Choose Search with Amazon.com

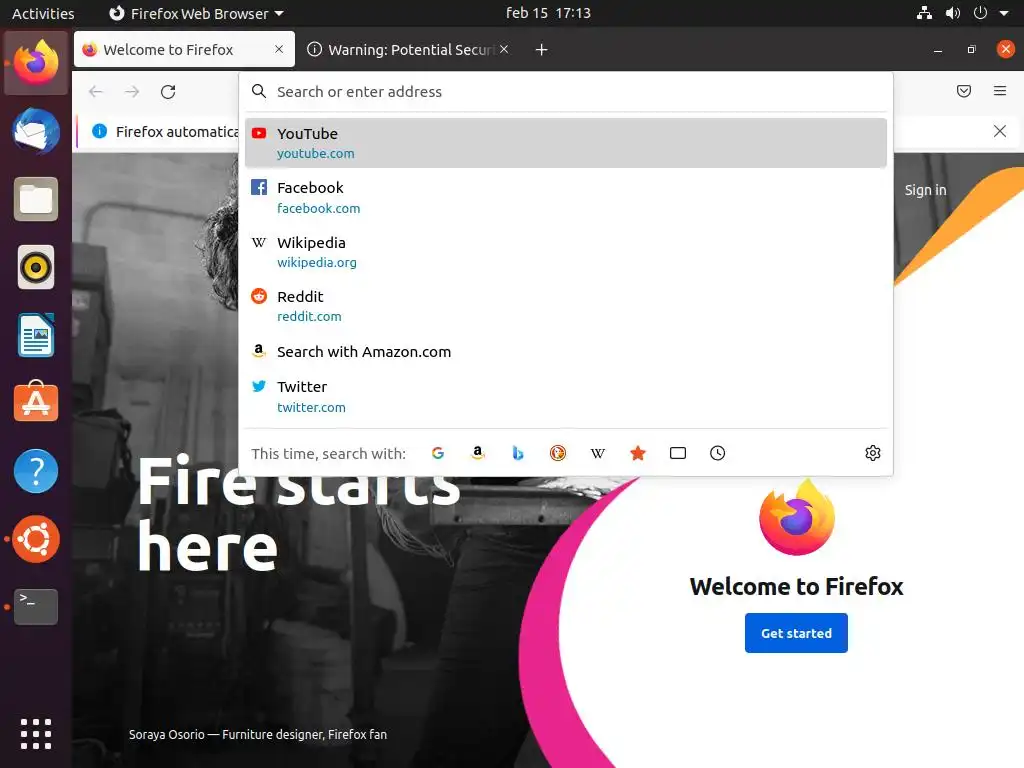tap(566, 351)
